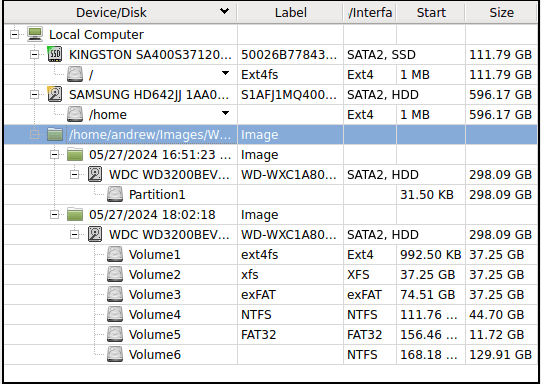Select the Volume4 NTFS row
Screen dimensions: 541x384
(270, 314)
